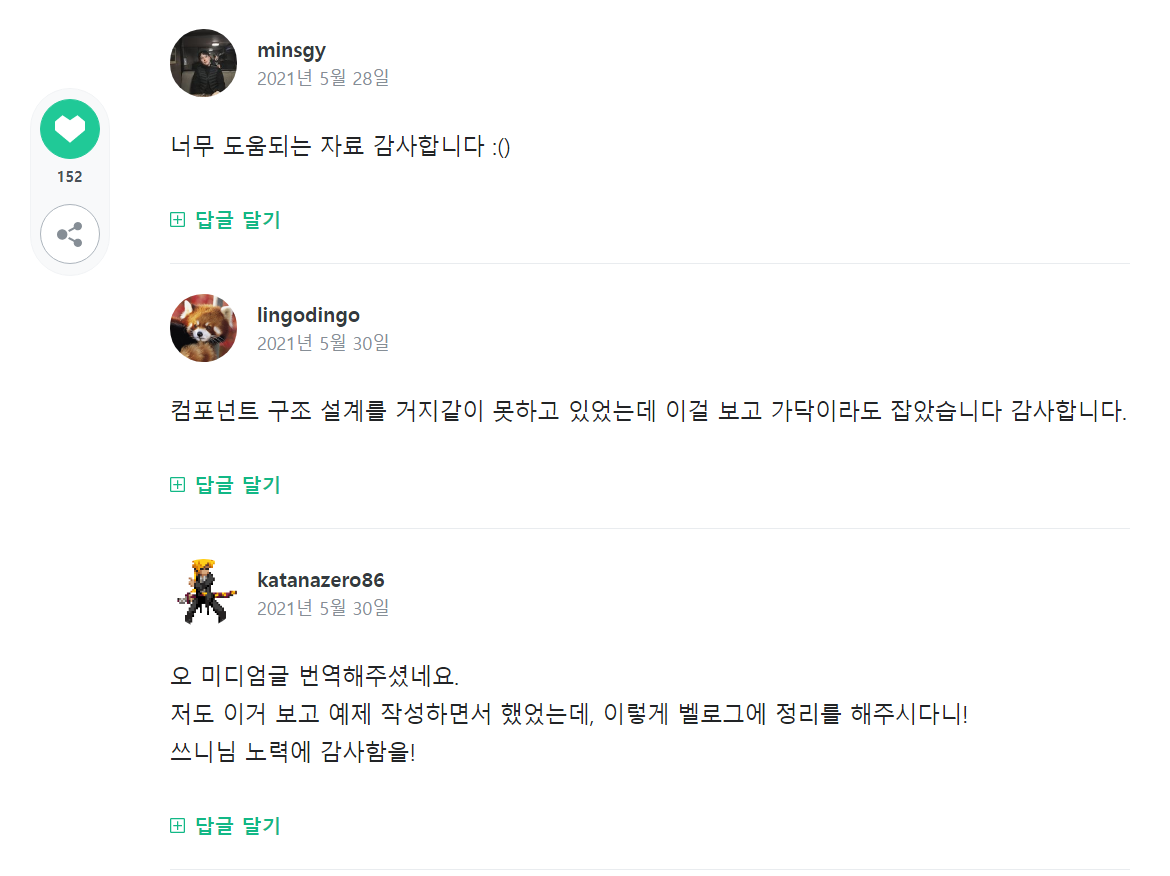Open lingodingo's red panda avatar
This screenshot has height=876, width=1170.
click(204, 328)
